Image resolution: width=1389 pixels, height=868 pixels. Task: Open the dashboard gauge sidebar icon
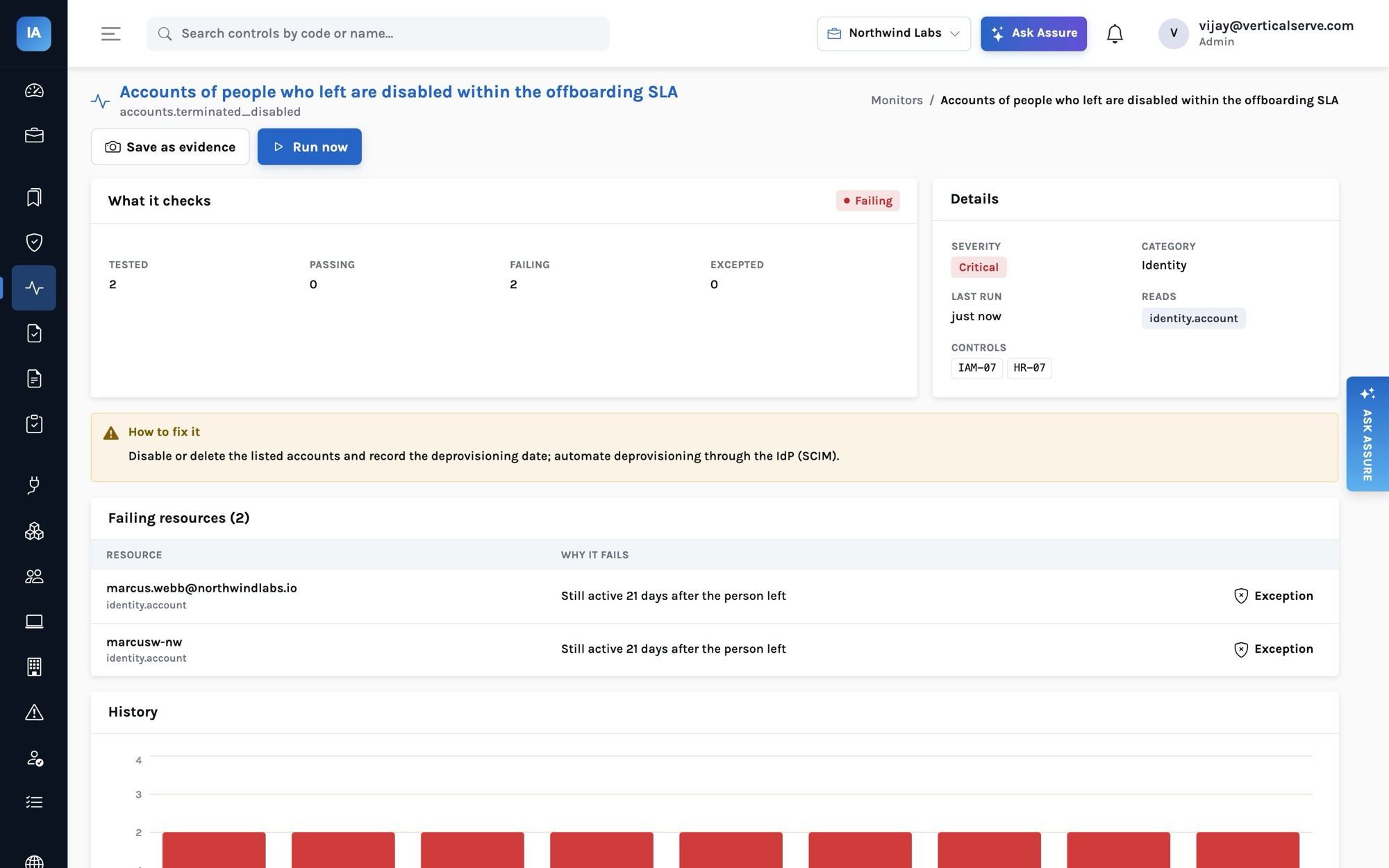34,91
